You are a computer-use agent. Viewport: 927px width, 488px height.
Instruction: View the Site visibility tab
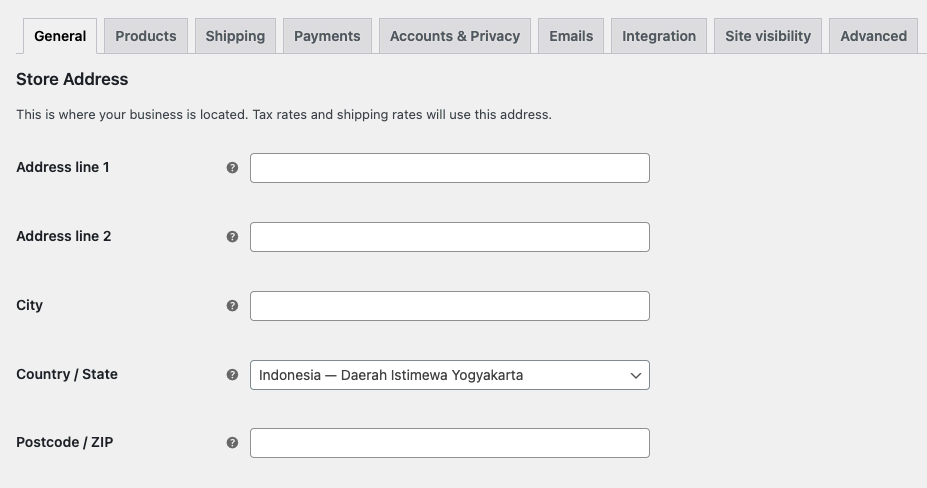pos(768,36)
